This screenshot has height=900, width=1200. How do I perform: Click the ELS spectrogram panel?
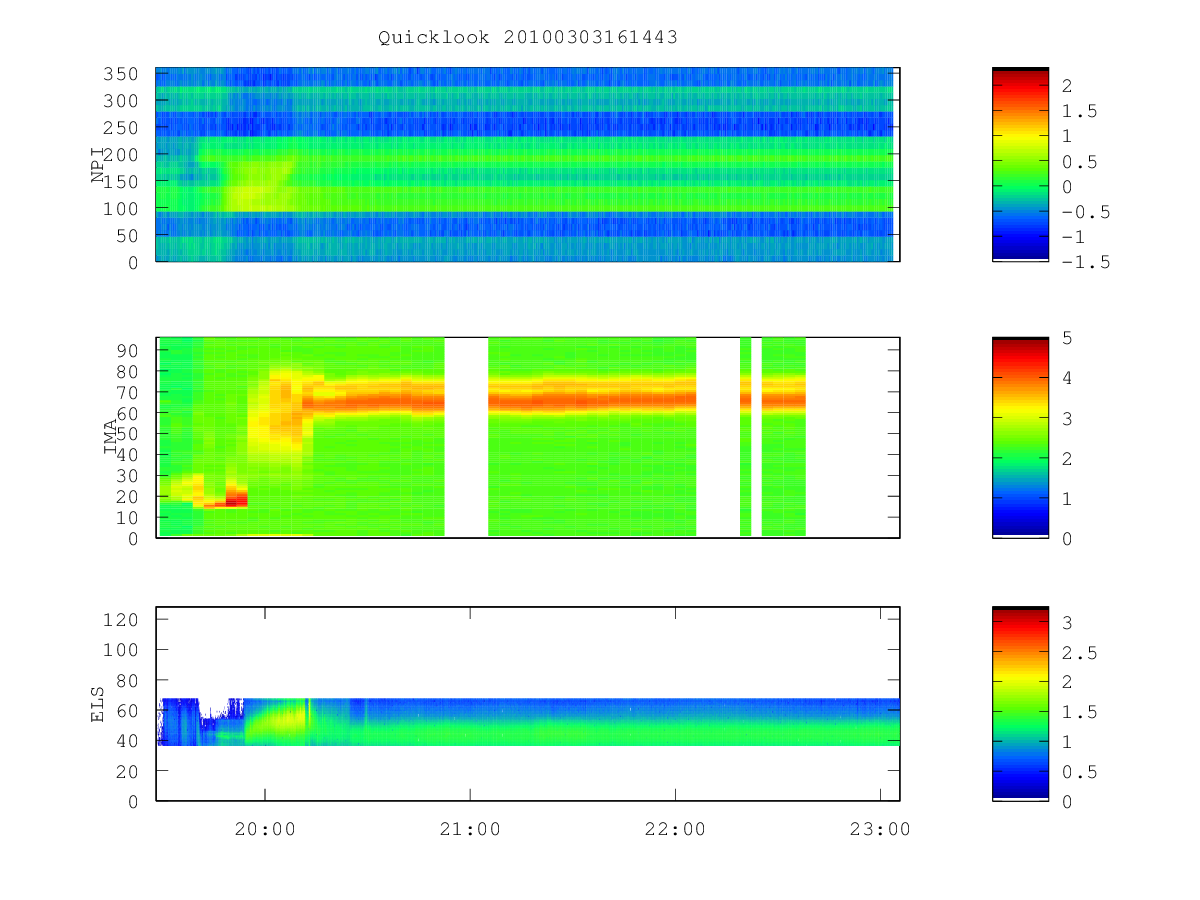click(x=527, y=704)
